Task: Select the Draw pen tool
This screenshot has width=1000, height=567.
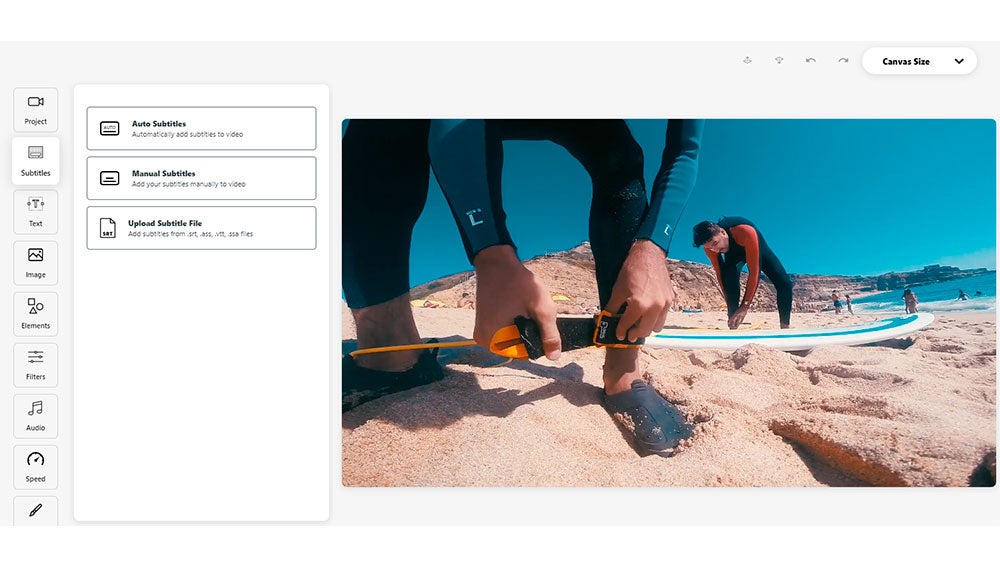Action: click(x=36, y=511)
